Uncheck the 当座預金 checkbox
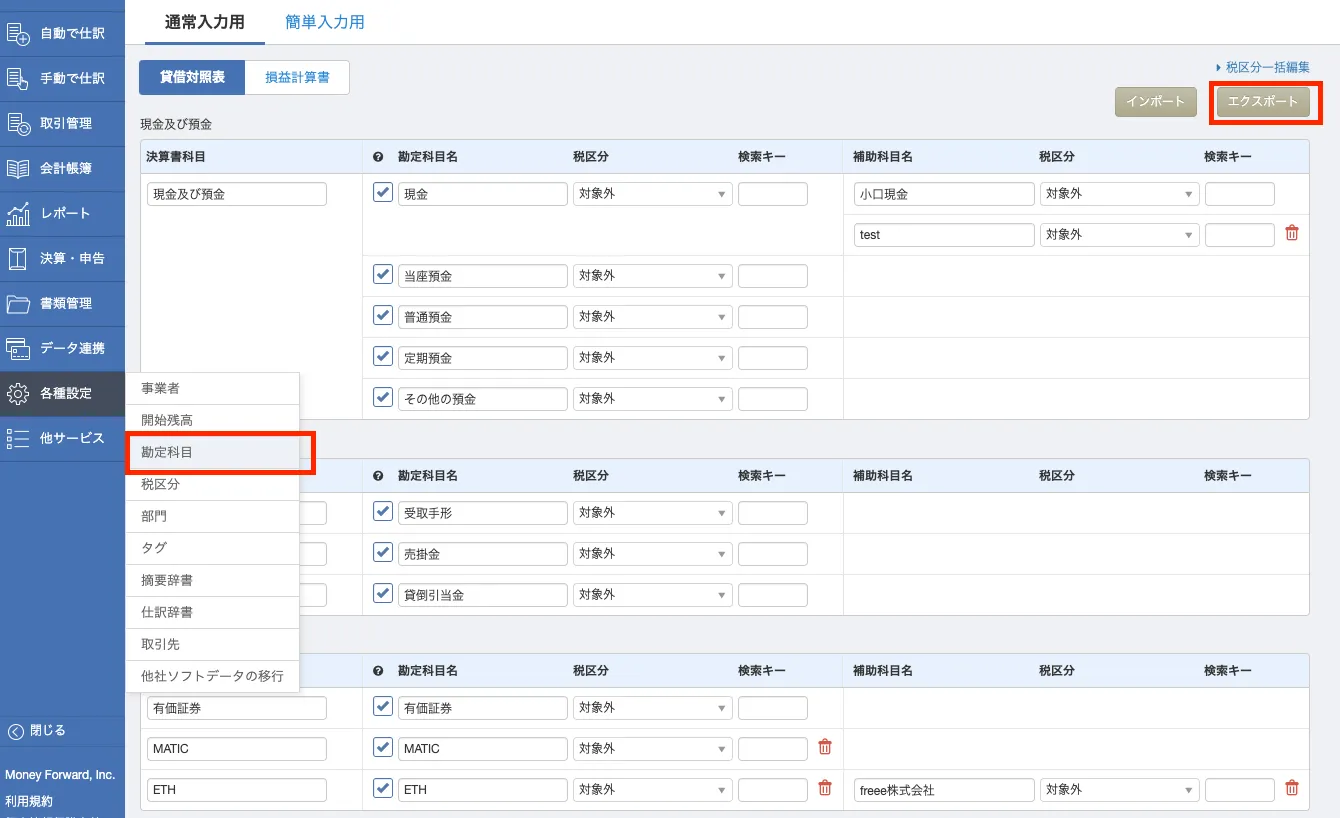Image resolution: width=1340 pixels, height=818 pixels. 382,274
